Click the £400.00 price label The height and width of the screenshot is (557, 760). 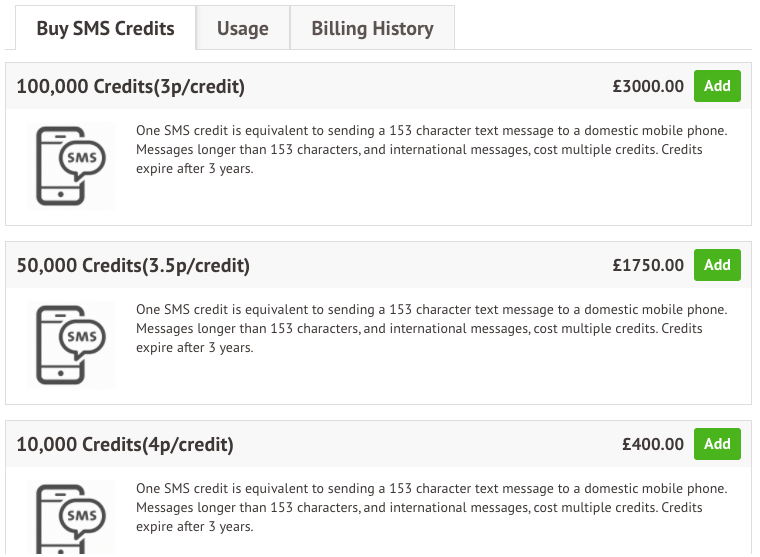point(653,444)
